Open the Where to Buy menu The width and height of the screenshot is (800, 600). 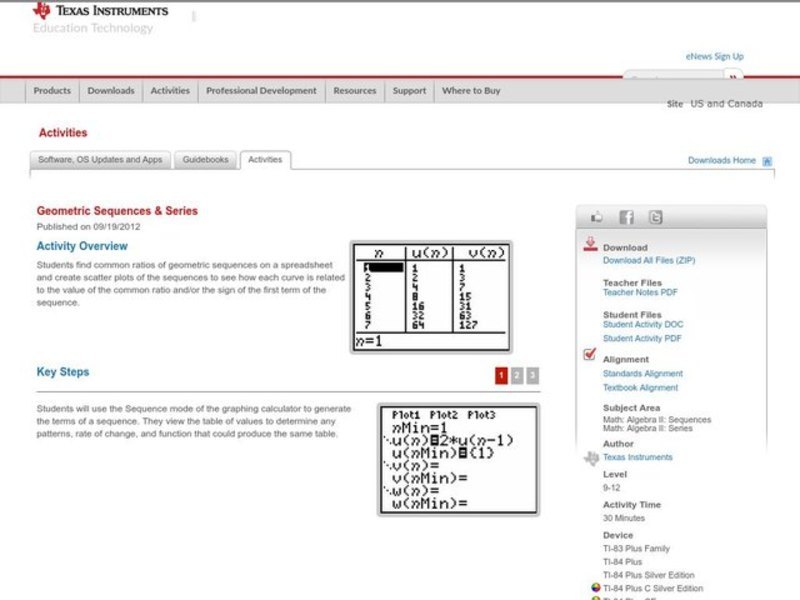pos(470,90)
